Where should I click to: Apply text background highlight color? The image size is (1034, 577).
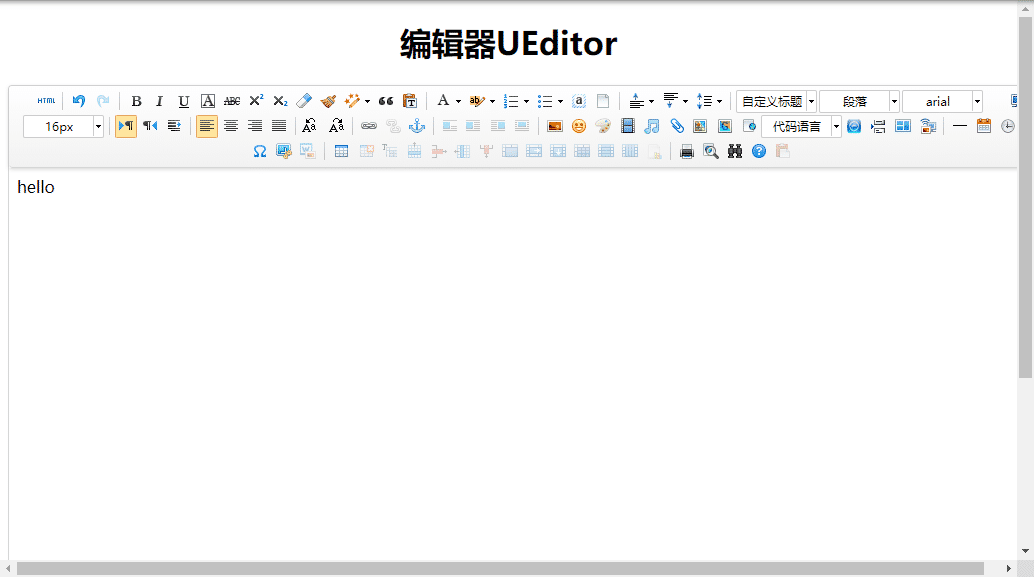click(476, 101)
